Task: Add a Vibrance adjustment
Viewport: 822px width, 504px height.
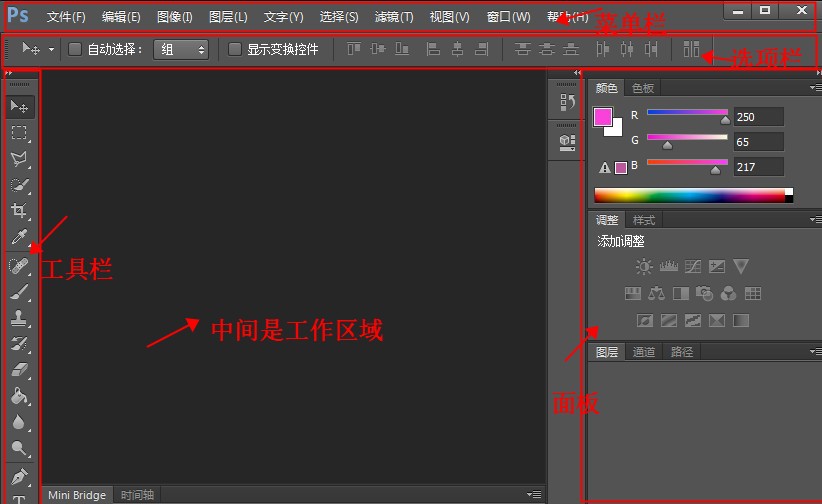Action: (x=741, y=266)
